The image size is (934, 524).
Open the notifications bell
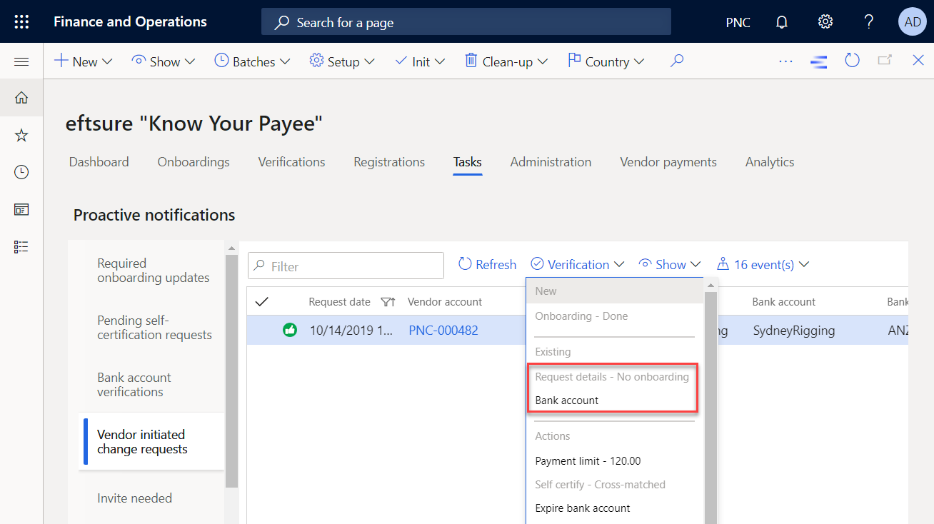[782, 22]
